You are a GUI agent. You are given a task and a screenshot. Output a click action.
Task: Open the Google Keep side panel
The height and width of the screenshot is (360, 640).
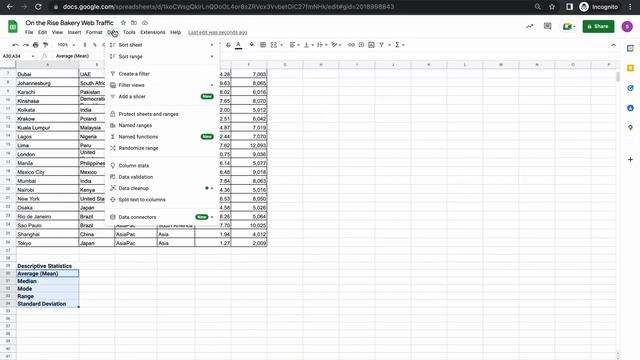[630, 68]
